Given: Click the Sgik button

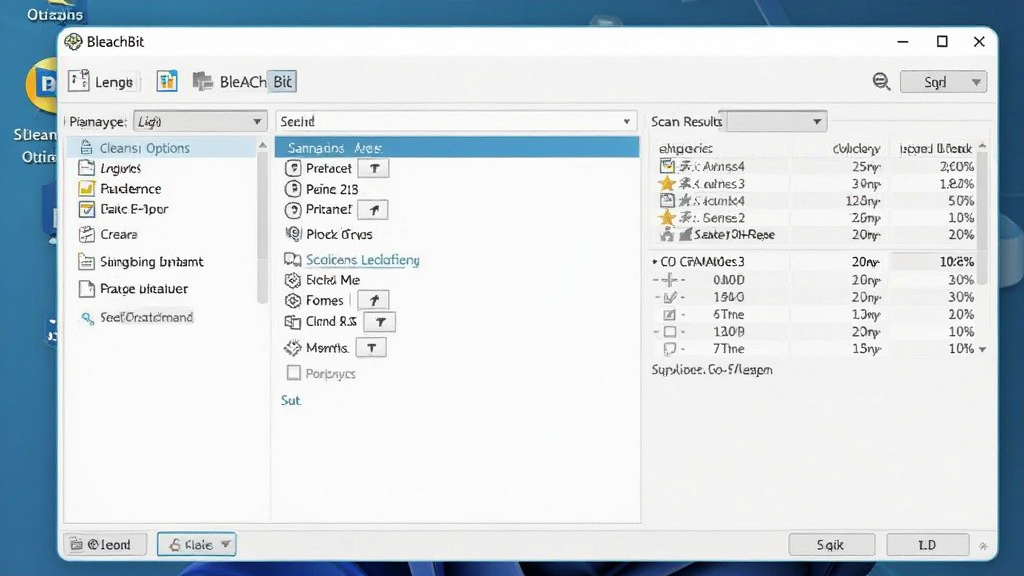Looking at the screenshot, I should click(x=831, y=545).
